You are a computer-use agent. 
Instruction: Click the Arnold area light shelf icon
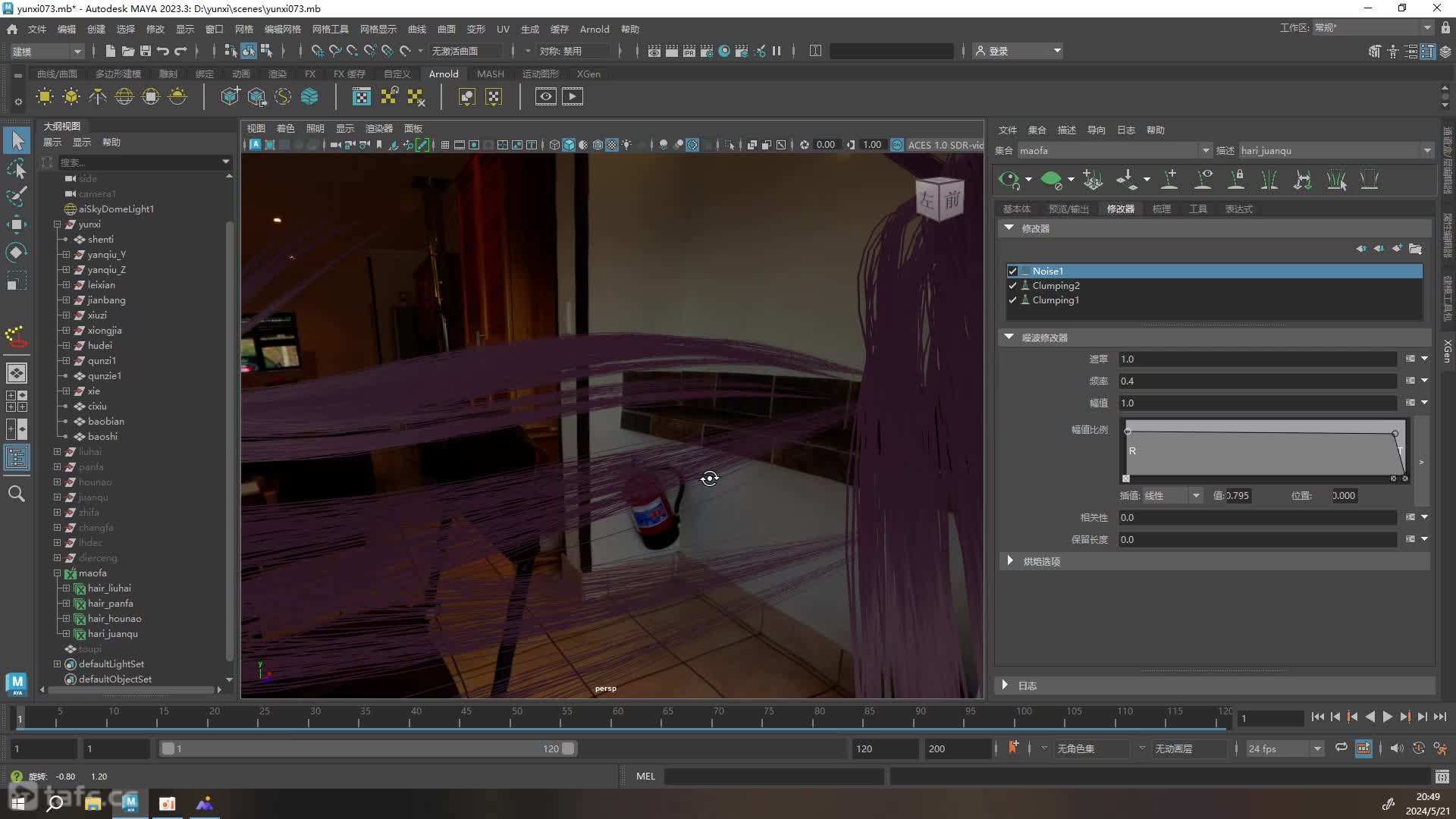coord(45,96)
